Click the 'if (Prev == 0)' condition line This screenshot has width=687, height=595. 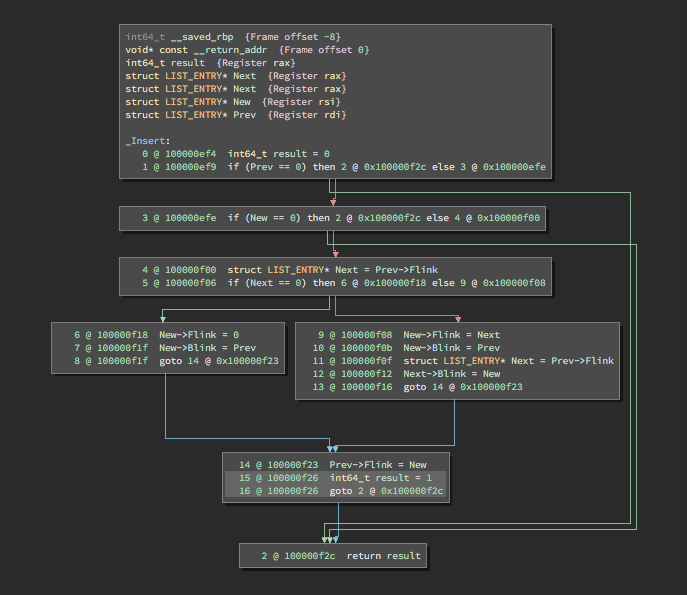click(269, 166)
